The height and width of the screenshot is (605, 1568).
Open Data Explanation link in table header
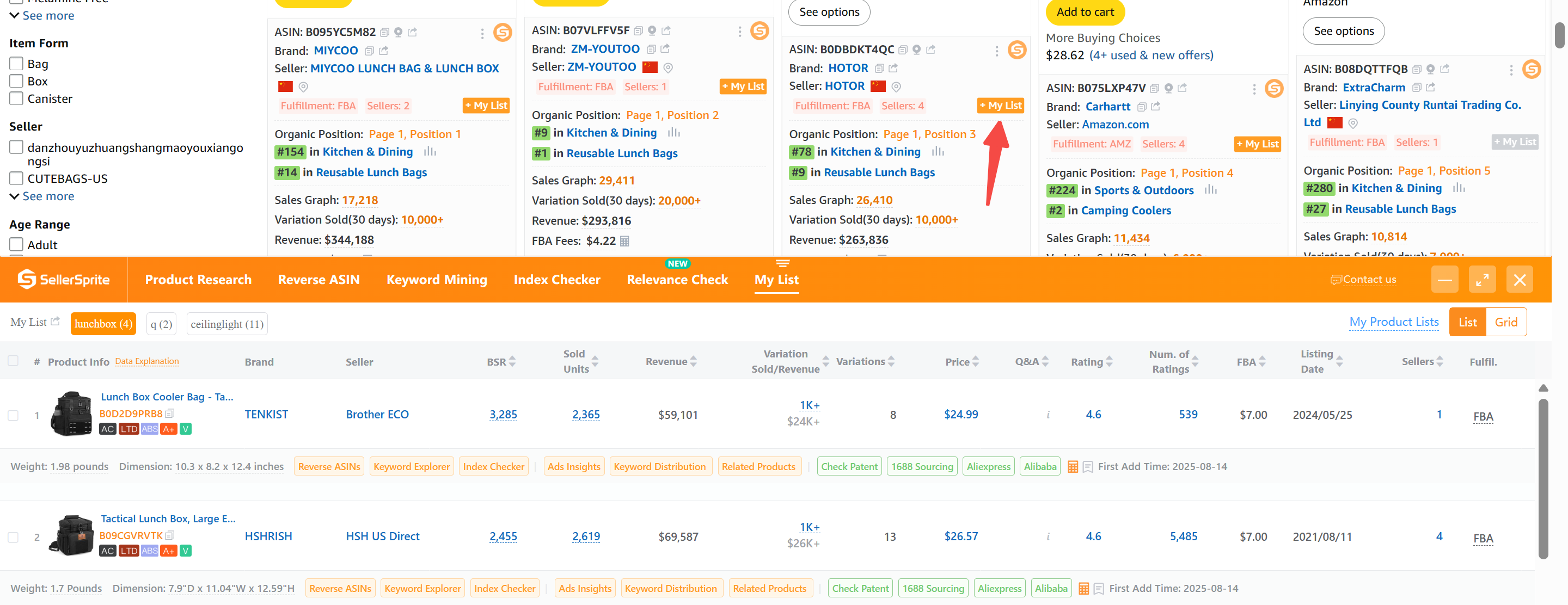[x=146, y=361]
